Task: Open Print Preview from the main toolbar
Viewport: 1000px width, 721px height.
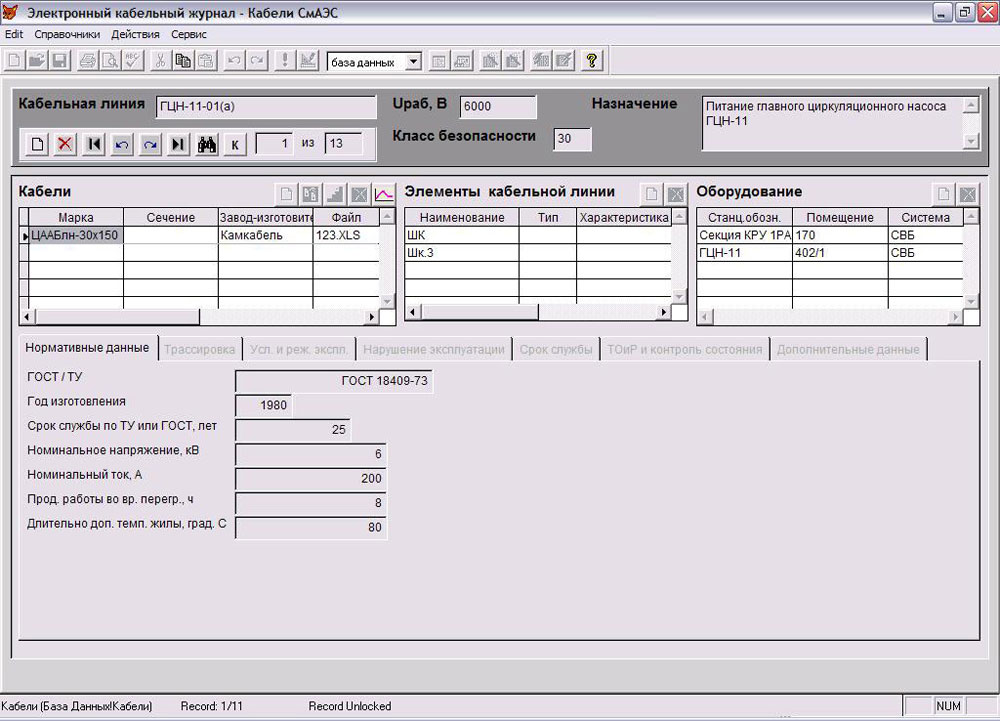Action: [110, 61]
